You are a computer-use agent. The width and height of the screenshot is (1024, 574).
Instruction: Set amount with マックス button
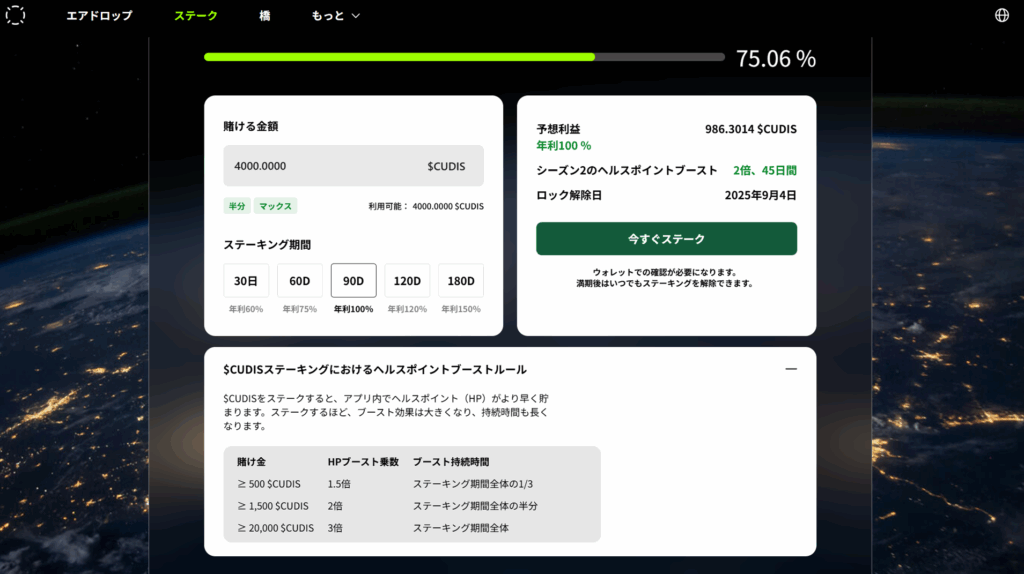[276, 206]
